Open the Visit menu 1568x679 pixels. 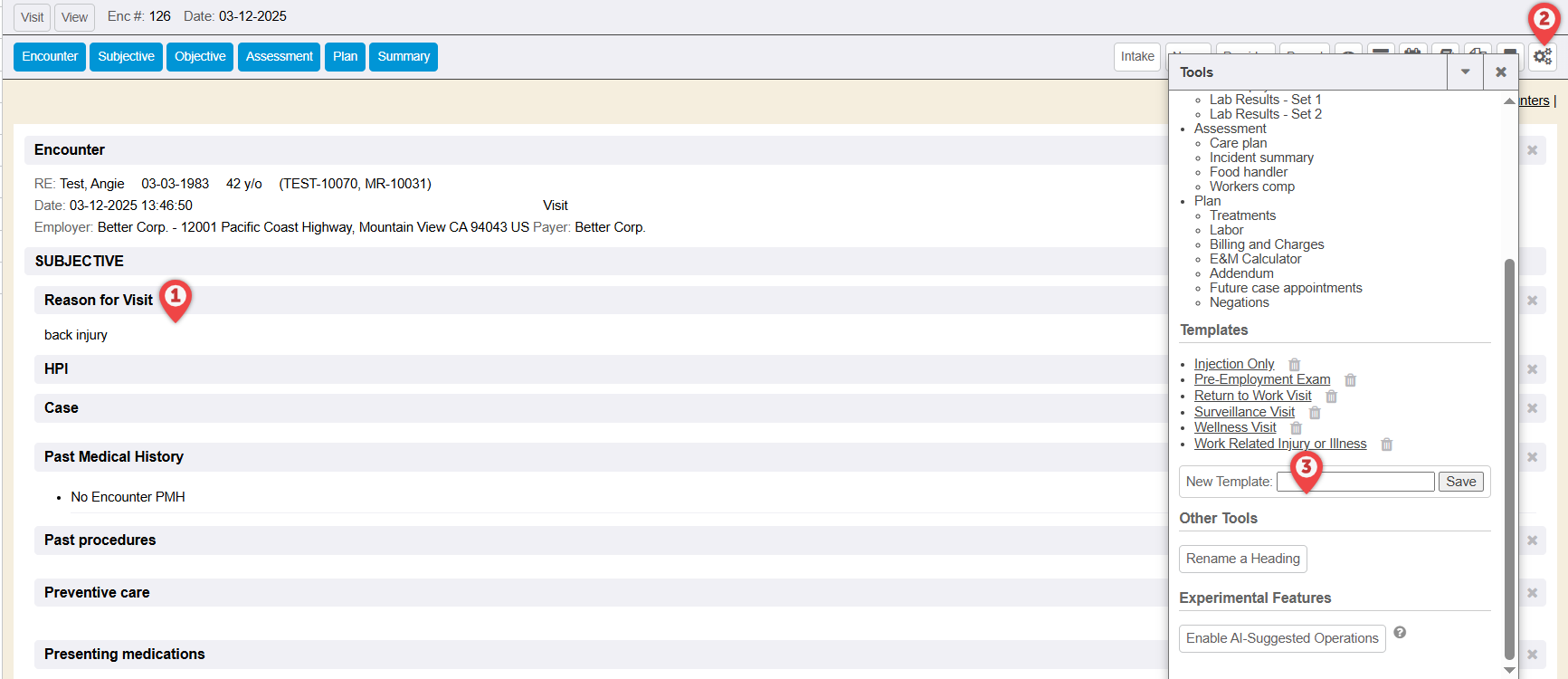[x=32, y=17]
